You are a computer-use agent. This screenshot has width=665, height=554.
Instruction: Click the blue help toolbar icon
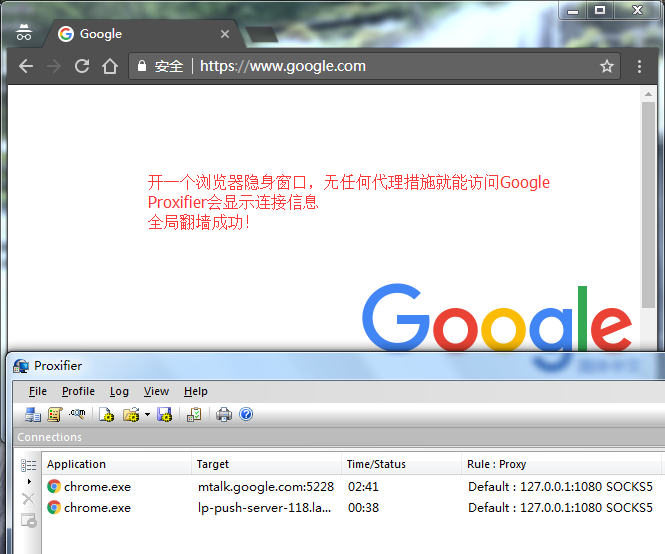pyautogui.click(x=246, y=414)
